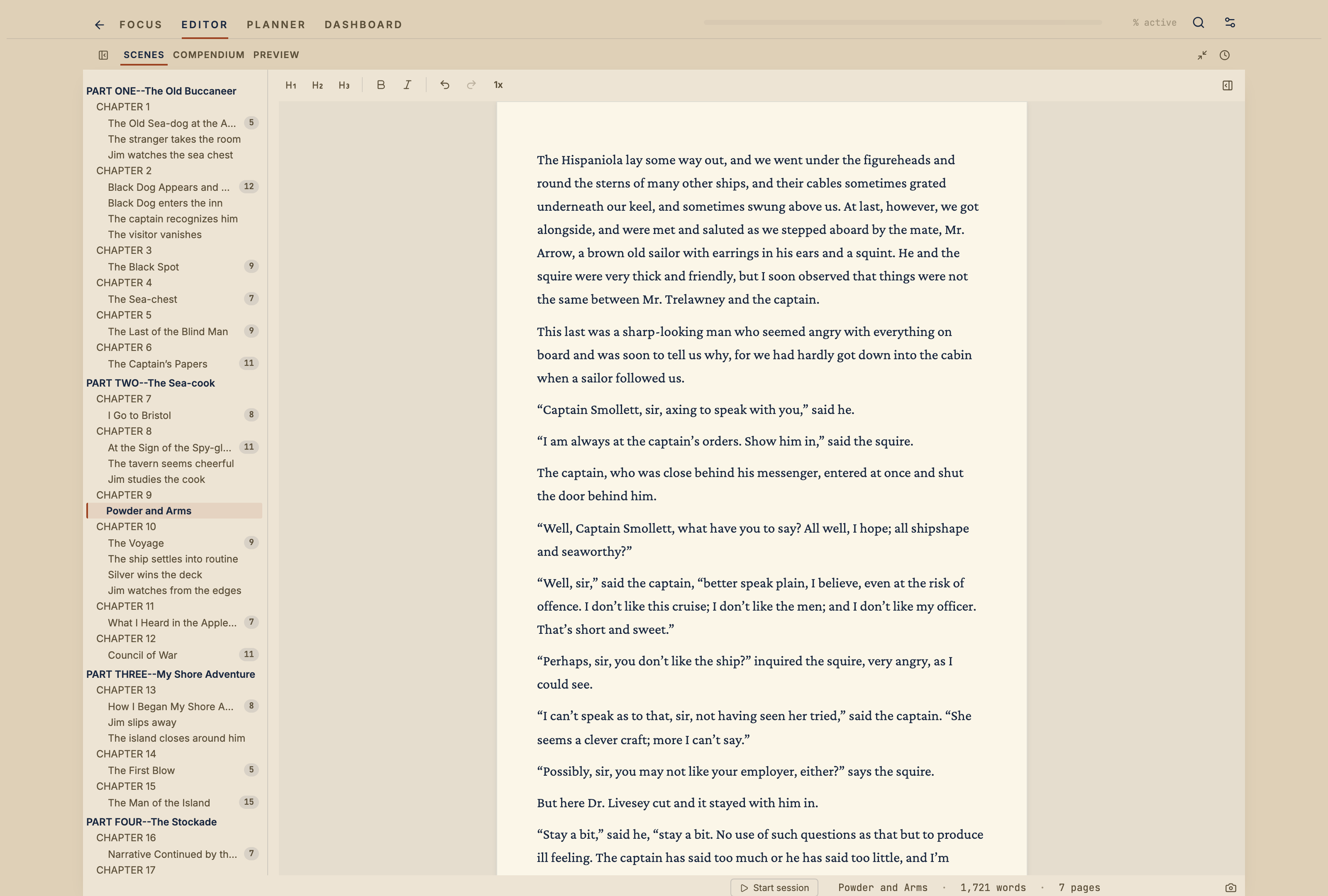This screenshot has height=896, width=1328.
Task: Open the settings sliders icon
Action: click(x=1230, y=23)
